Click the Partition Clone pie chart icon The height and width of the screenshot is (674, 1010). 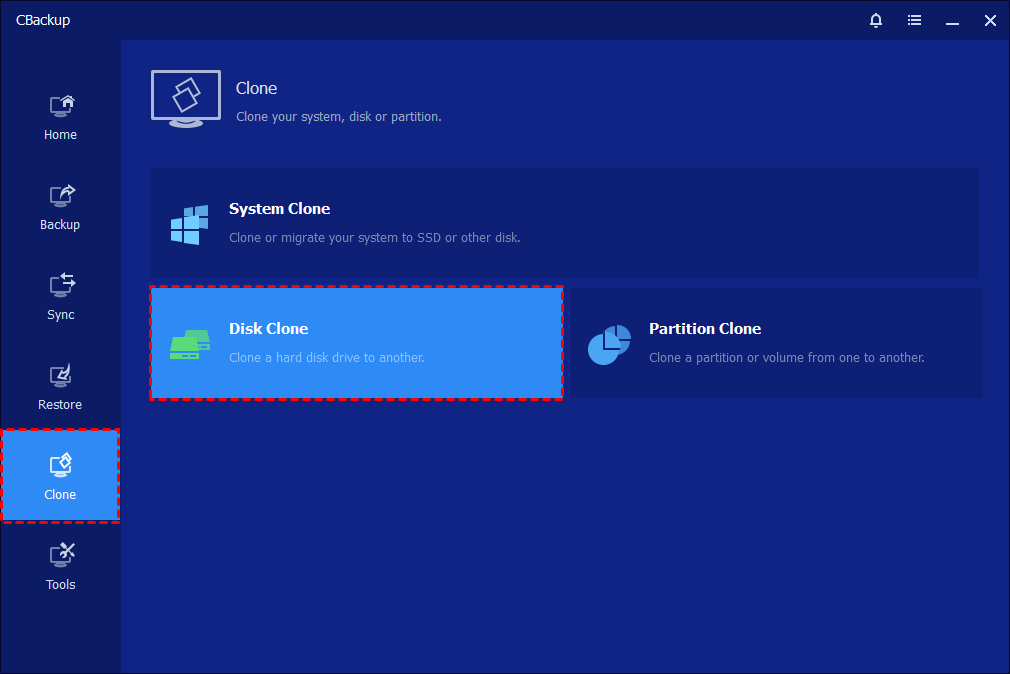609,344
